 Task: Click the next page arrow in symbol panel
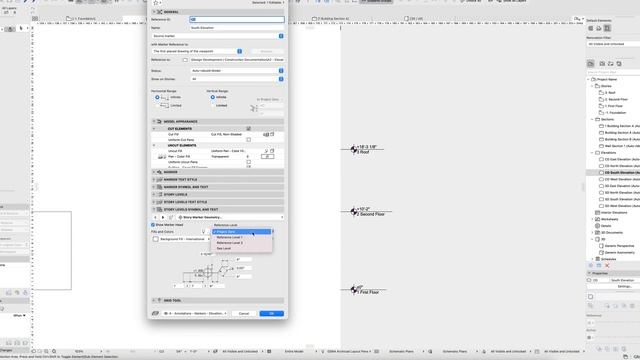coord(163,217)
